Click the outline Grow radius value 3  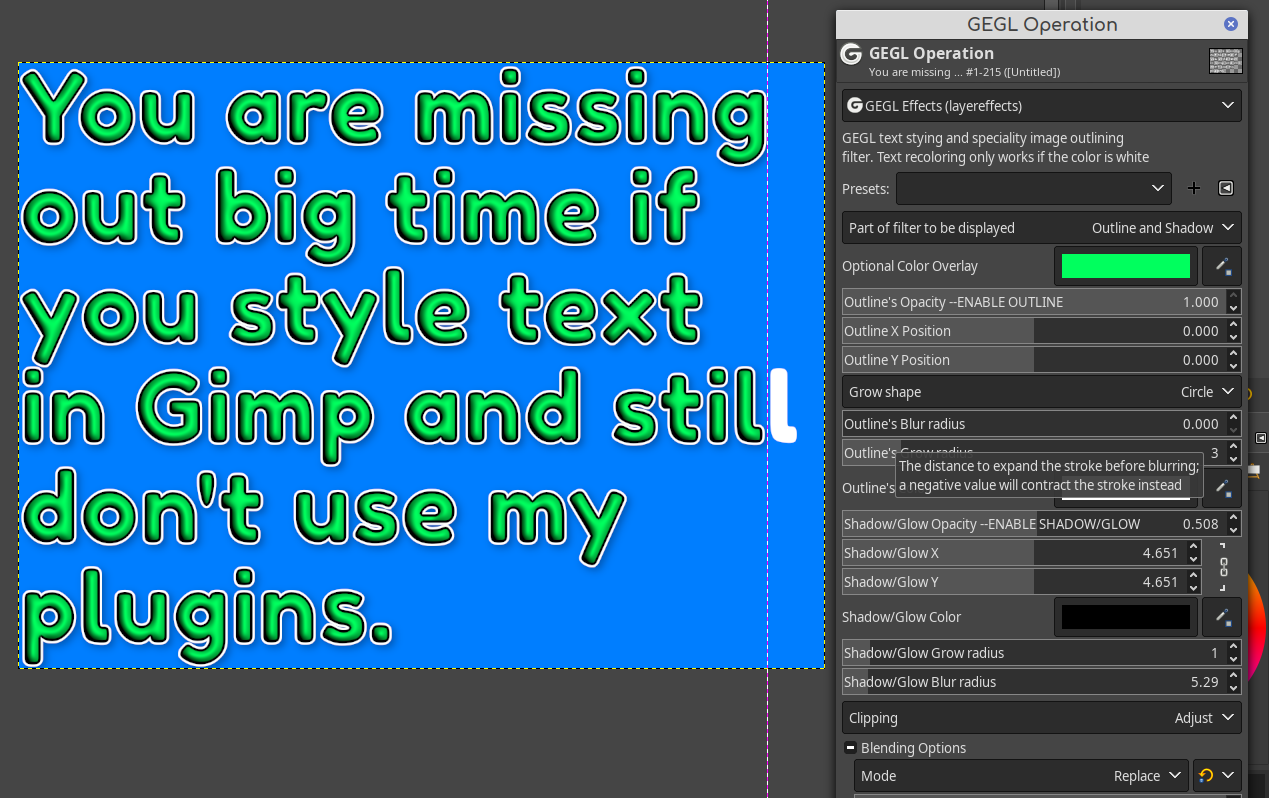coord(1214,453)
